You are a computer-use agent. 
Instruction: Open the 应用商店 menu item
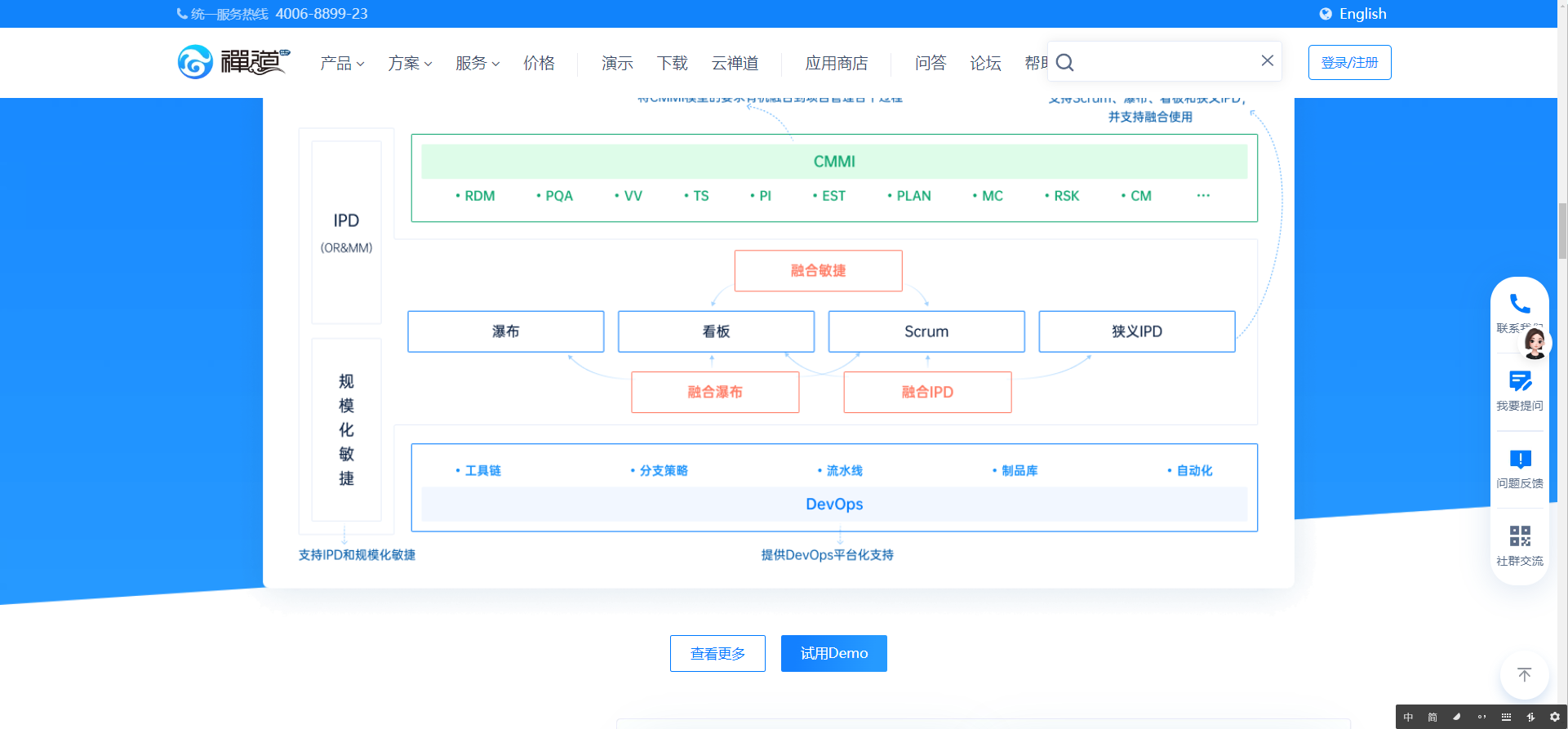[837, 63]
